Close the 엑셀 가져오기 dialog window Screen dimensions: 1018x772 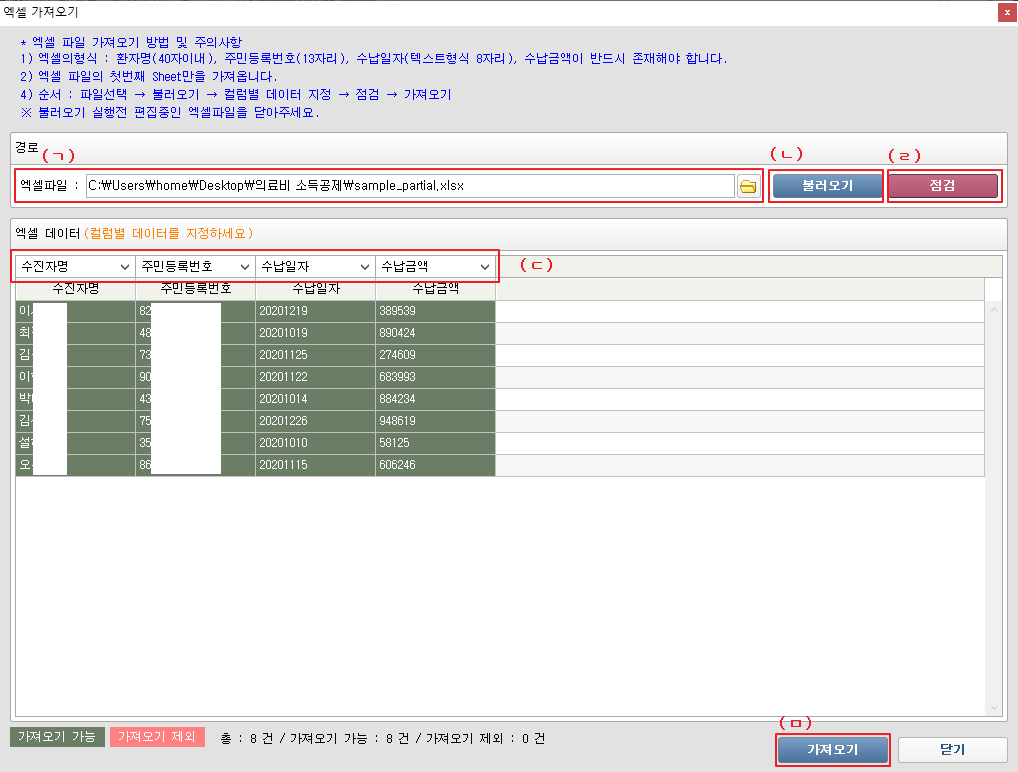[x=1005, y=12]
